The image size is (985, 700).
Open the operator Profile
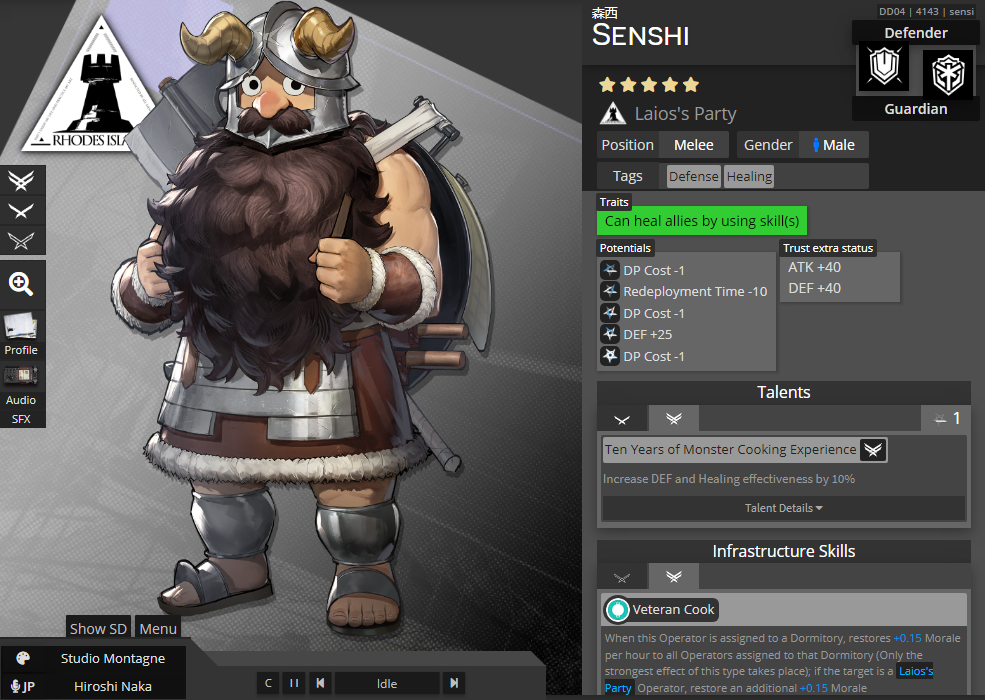pos(22,335)
